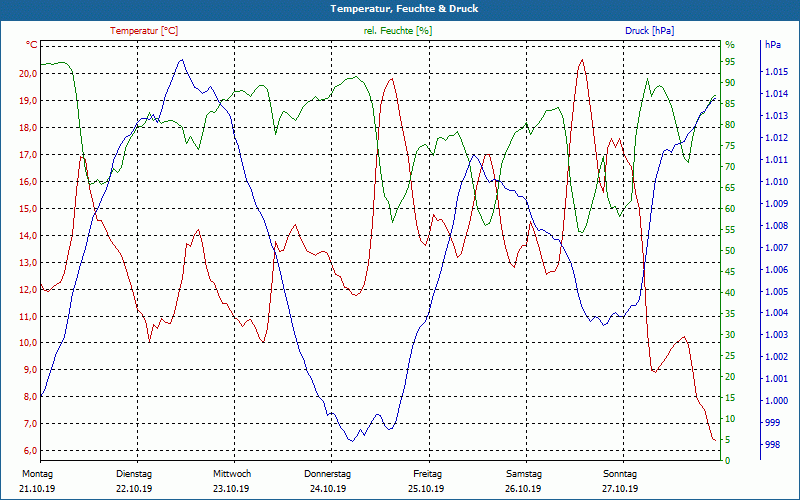Click the Dienstag day label

pos(134,474)
